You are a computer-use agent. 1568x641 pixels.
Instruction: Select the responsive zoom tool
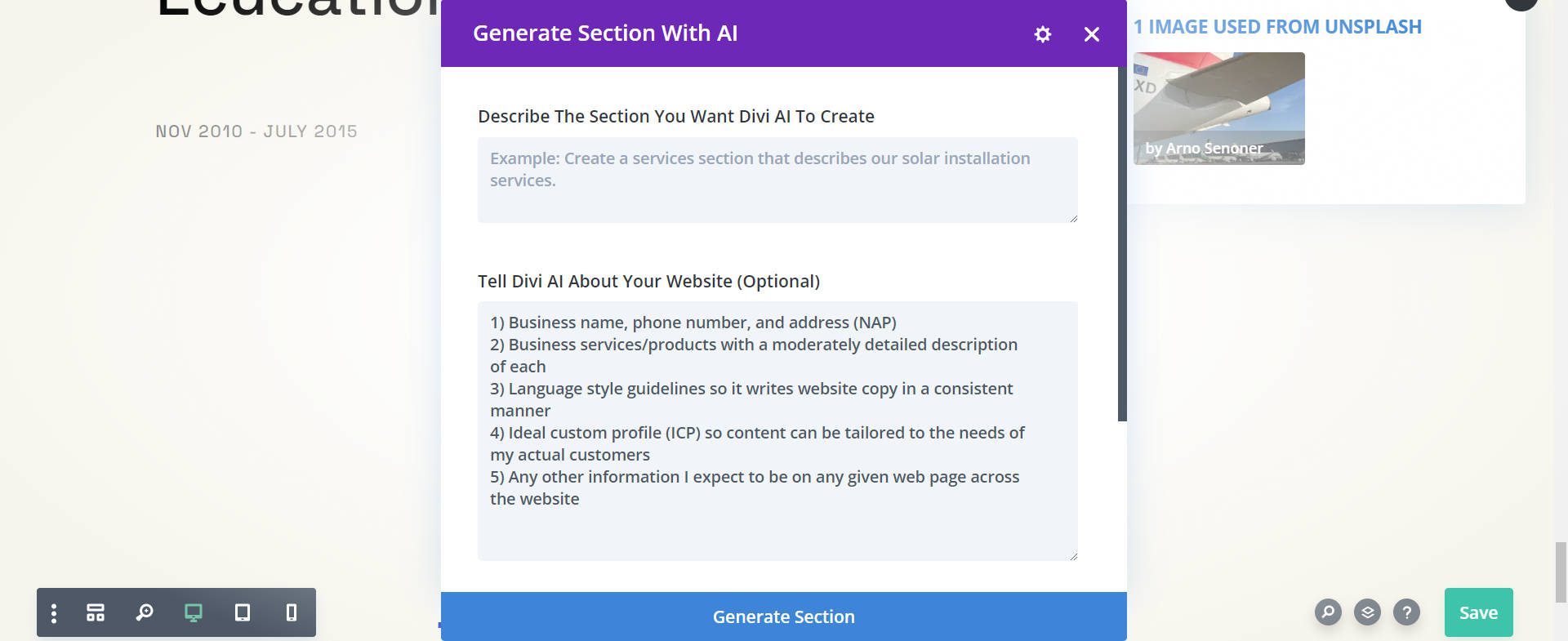[145, 612]
